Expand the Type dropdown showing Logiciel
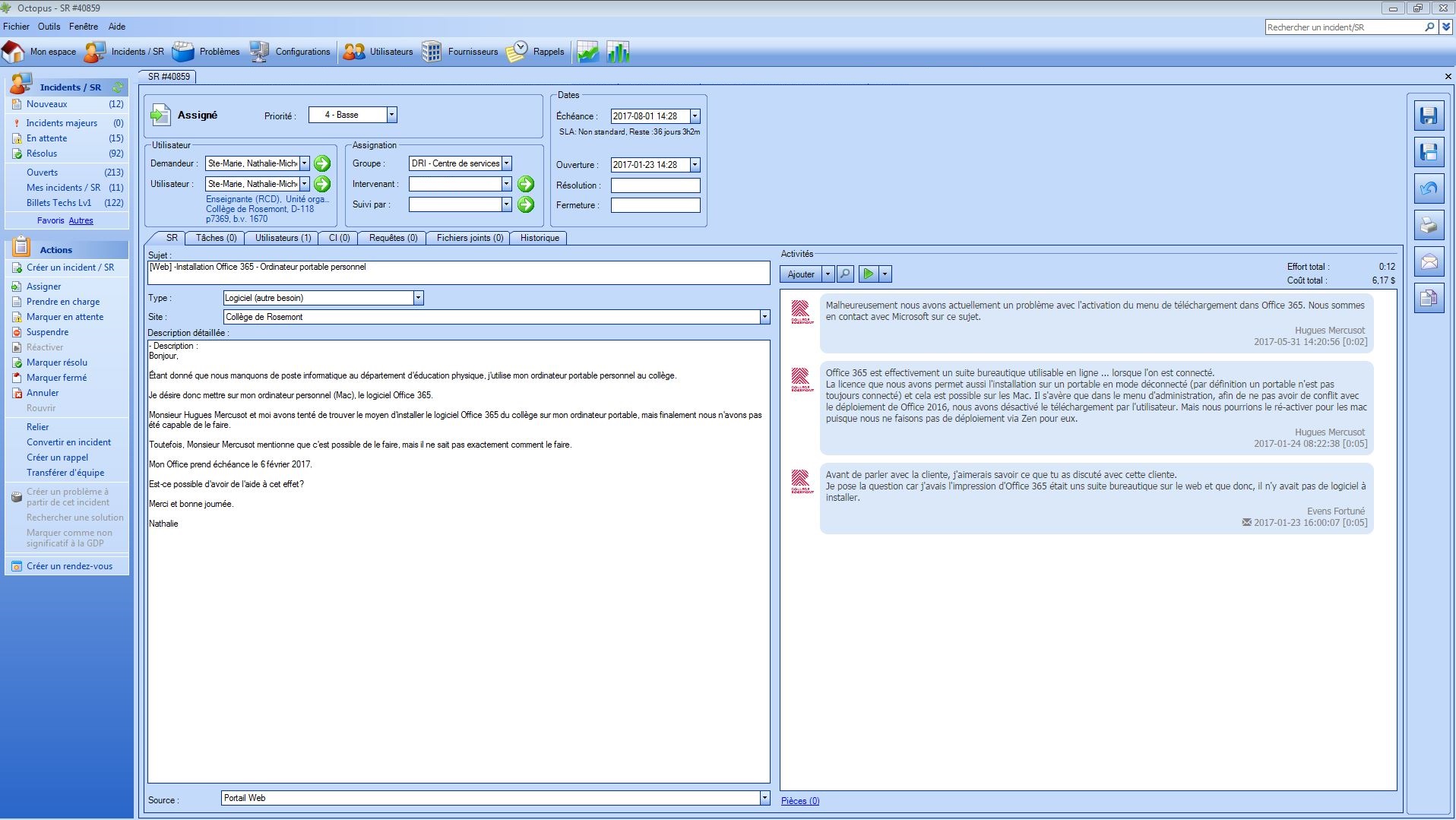The image size is (1456, 820). [x=418, y=298]
